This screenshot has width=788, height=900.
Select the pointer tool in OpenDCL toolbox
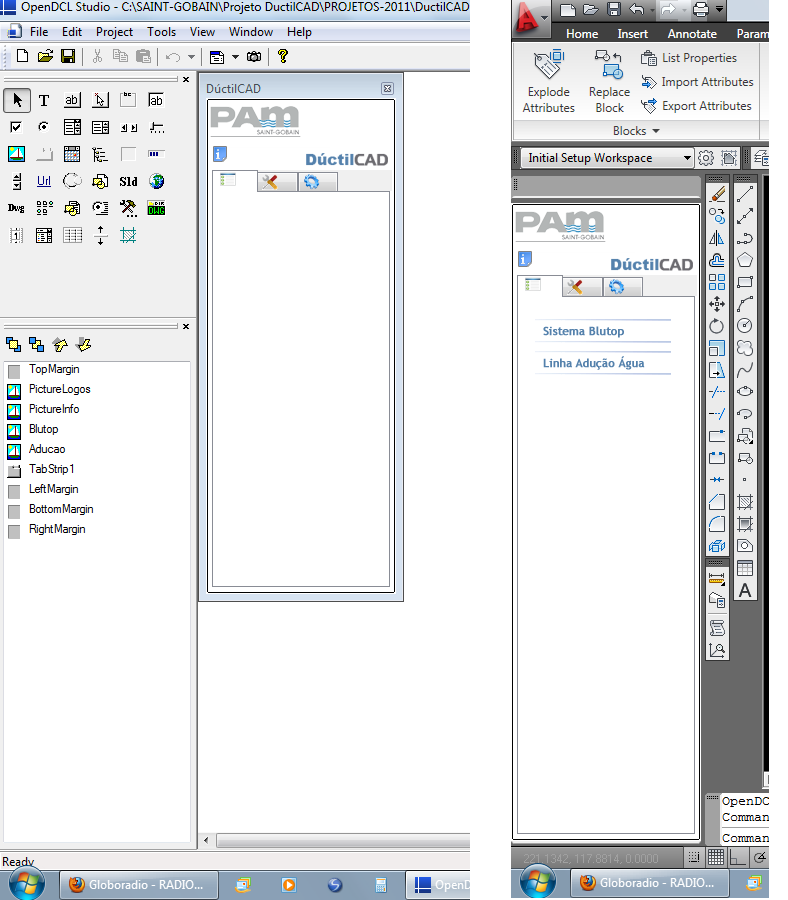(17, 100)
